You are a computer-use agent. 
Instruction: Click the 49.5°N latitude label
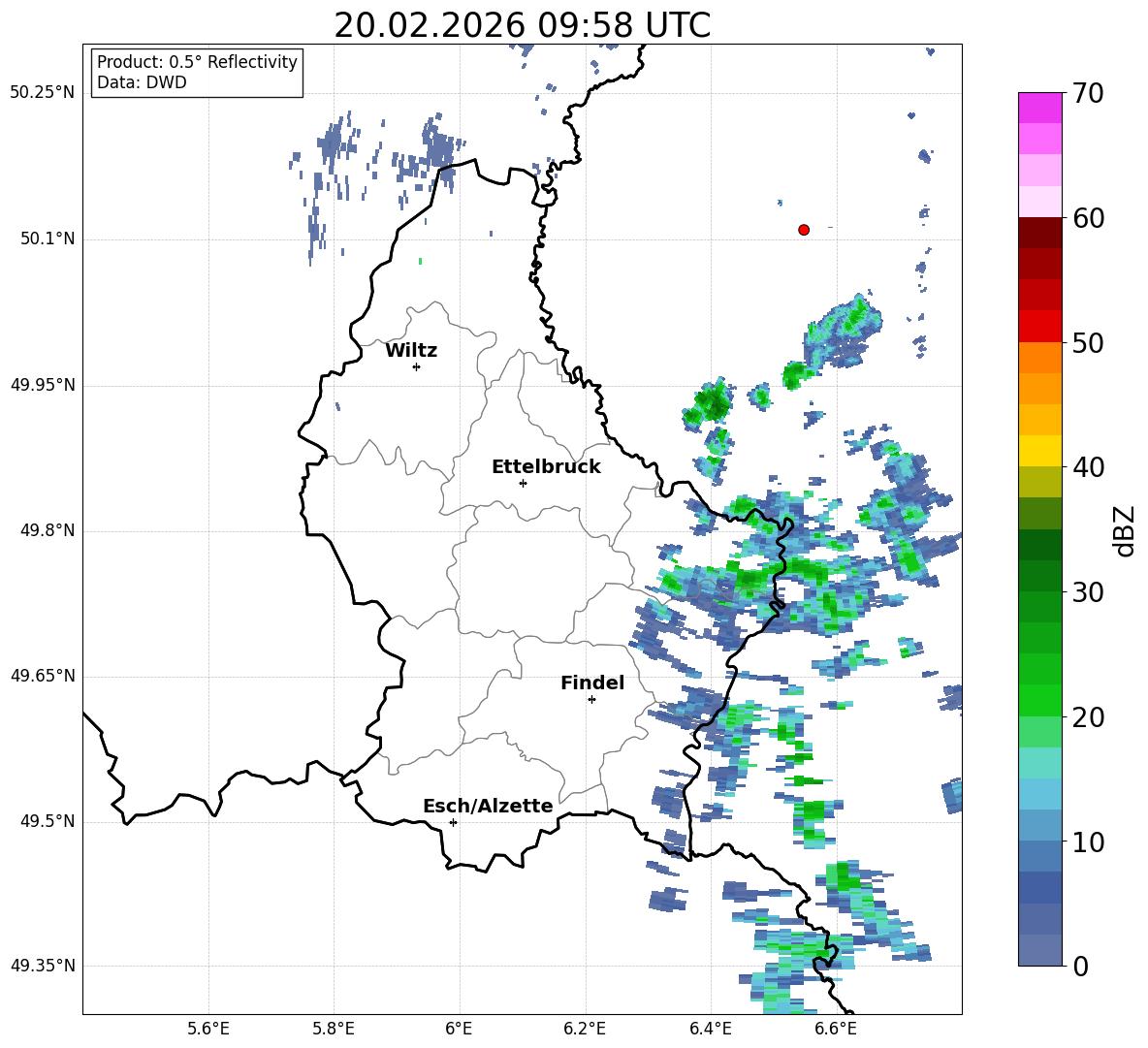coord(48,821)
